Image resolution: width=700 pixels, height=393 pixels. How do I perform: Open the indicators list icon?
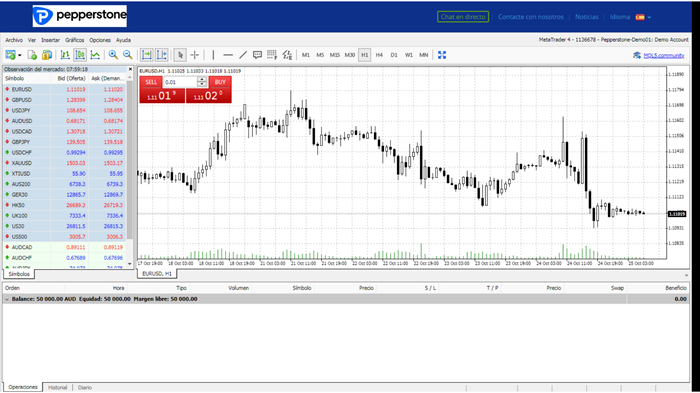(x=272, y=55)
